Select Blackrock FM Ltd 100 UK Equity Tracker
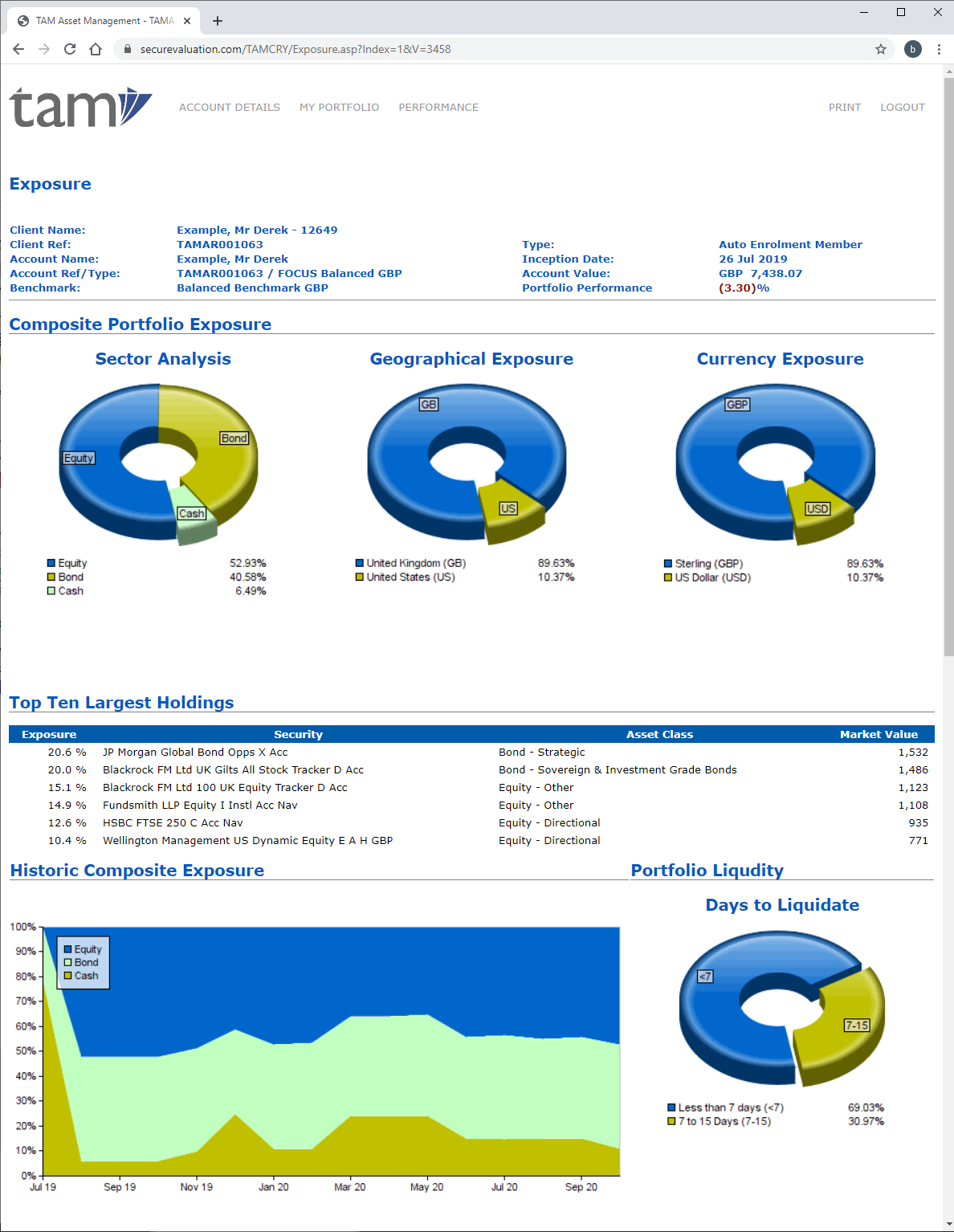Screen dimensions: 954x1232 (x=225, y=788)
